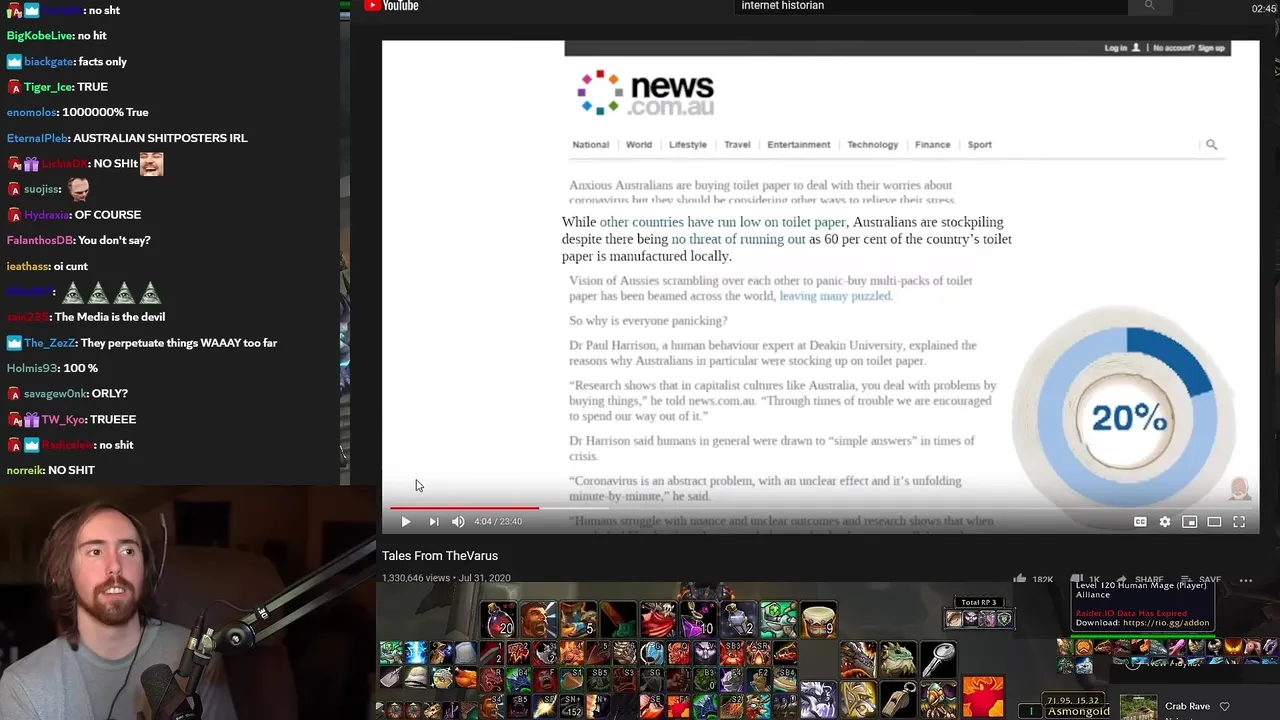Open link 'no threat of running out'
Image resolution: width=1280 pixels, height=720 pixels.
[x=738, y=239]
